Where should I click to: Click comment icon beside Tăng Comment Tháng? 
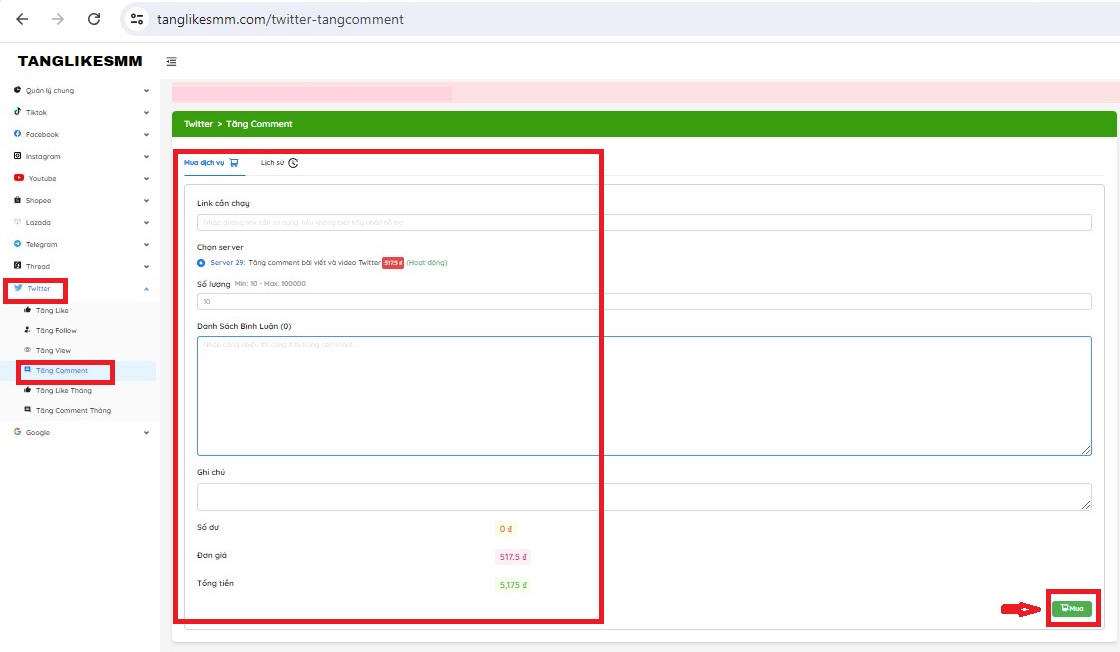(x=27, y=410)
